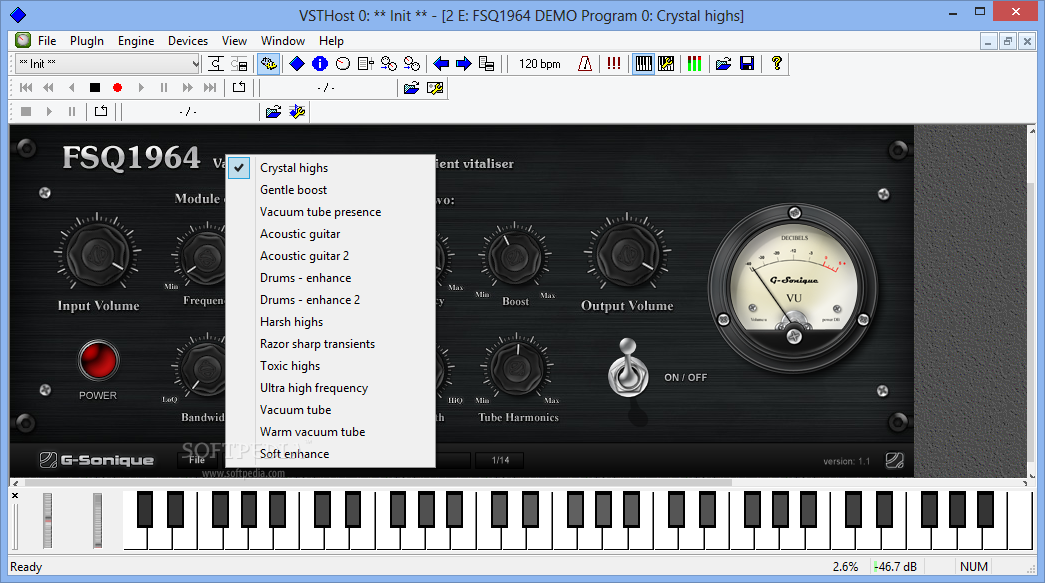1045x583 pixels.
Task: Open the Engine menu
Action: point(136,41)
